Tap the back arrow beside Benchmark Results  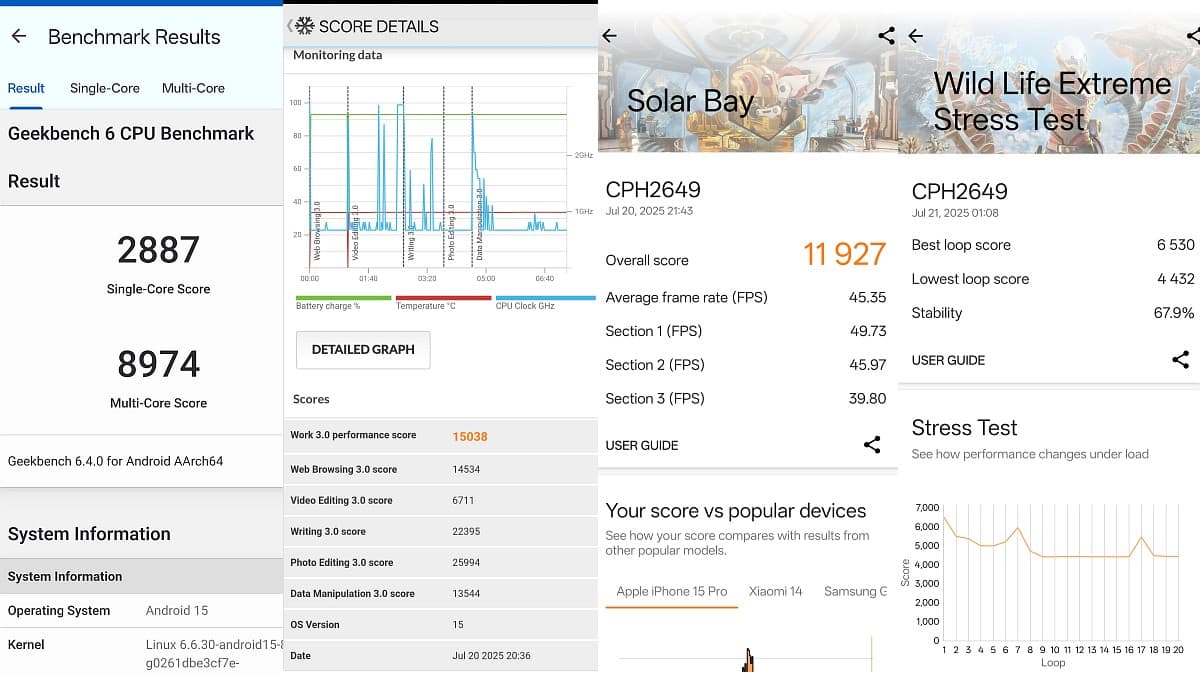18,36
